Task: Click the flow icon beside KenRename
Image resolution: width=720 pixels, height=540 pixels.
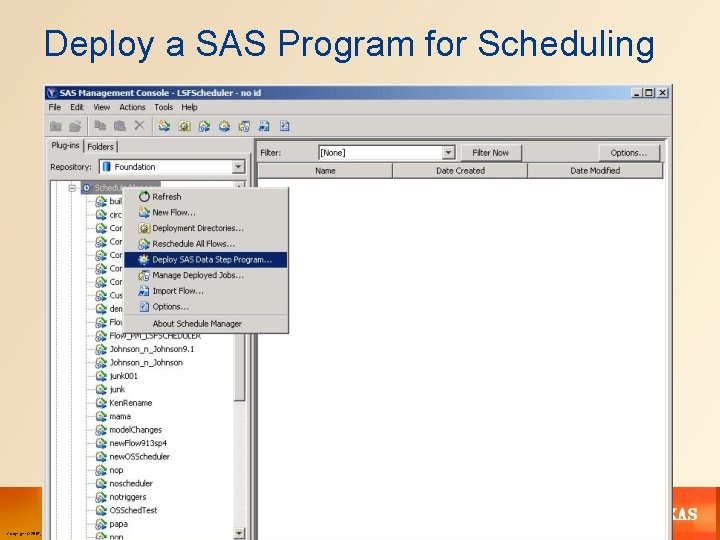Action: [101, 403]
